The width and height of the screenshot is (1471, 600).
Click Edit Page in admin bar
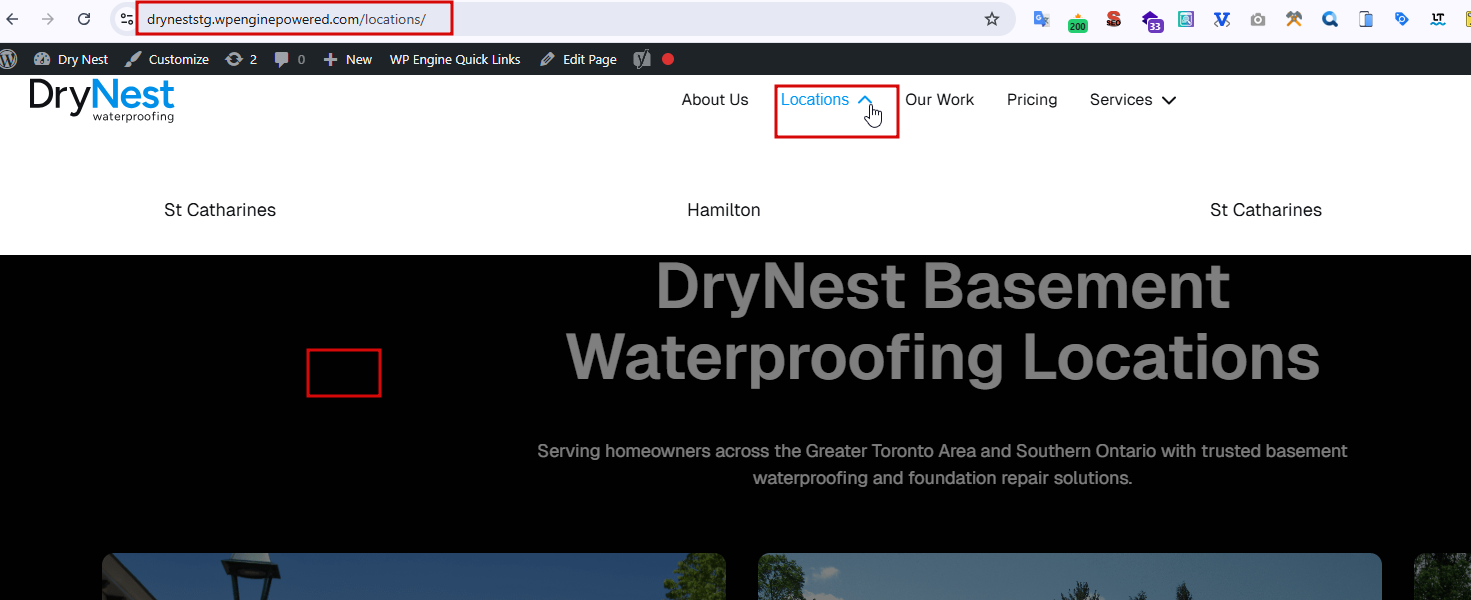(578, 59)
